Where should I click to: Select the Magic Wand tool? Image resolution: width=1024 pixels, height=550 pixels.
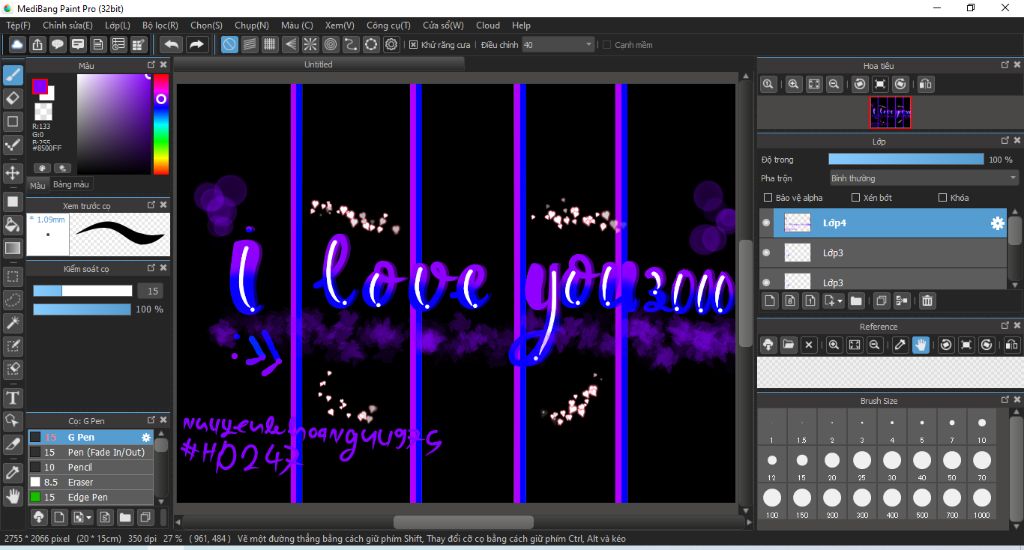tap(12, 323)
